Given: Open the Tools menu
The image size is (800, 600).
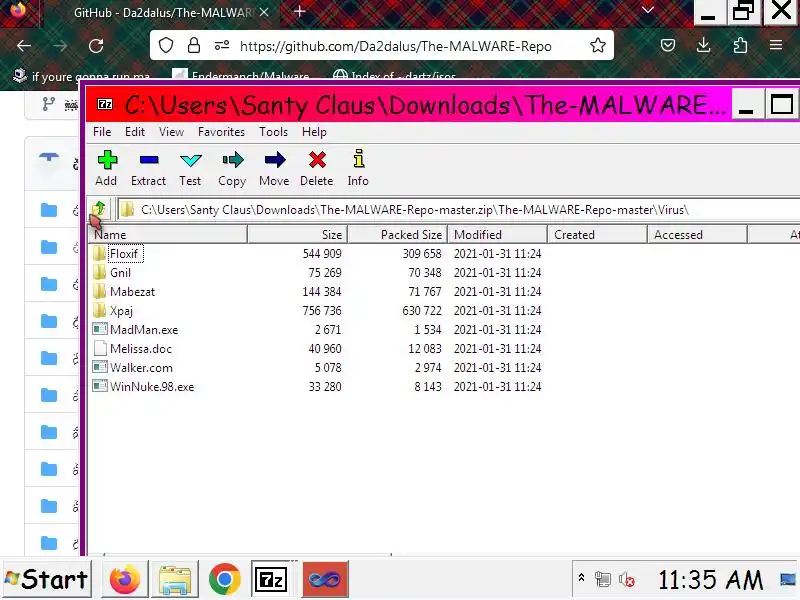Looking at the screenshot, I should (x=273, y=132).
